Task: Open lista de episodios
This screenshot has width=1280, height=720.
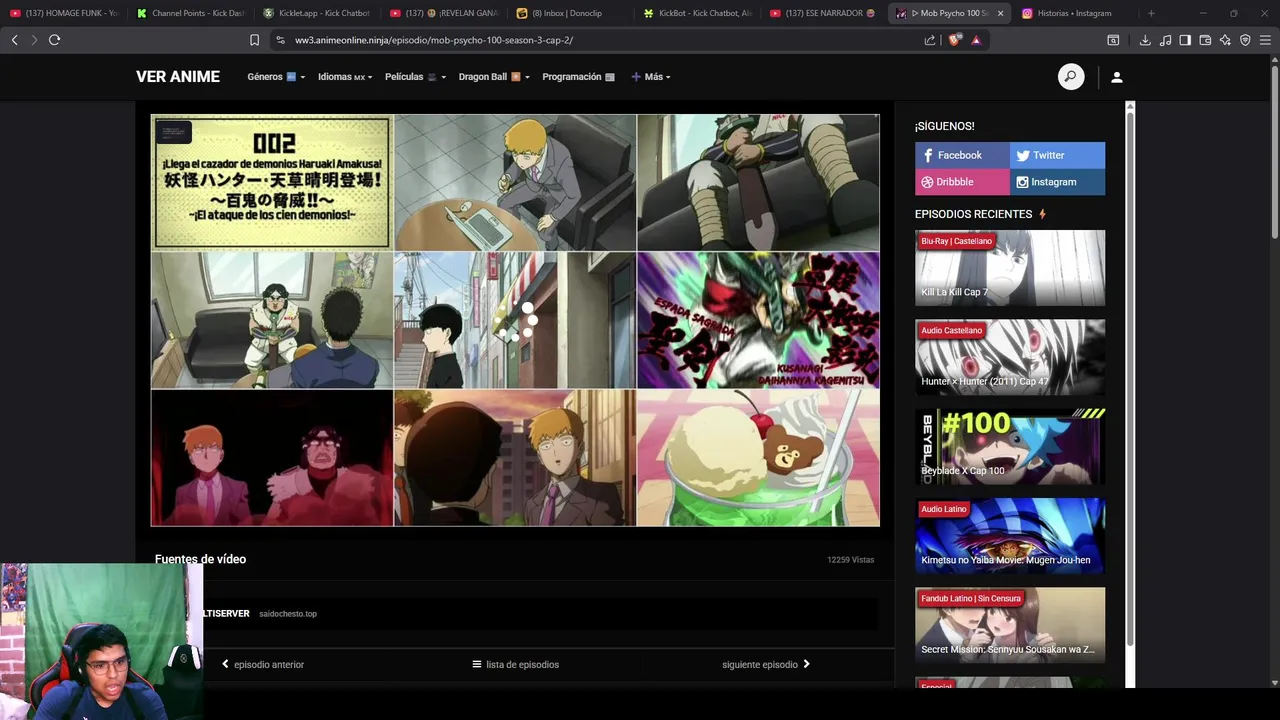Action: (x=515, y=664)
